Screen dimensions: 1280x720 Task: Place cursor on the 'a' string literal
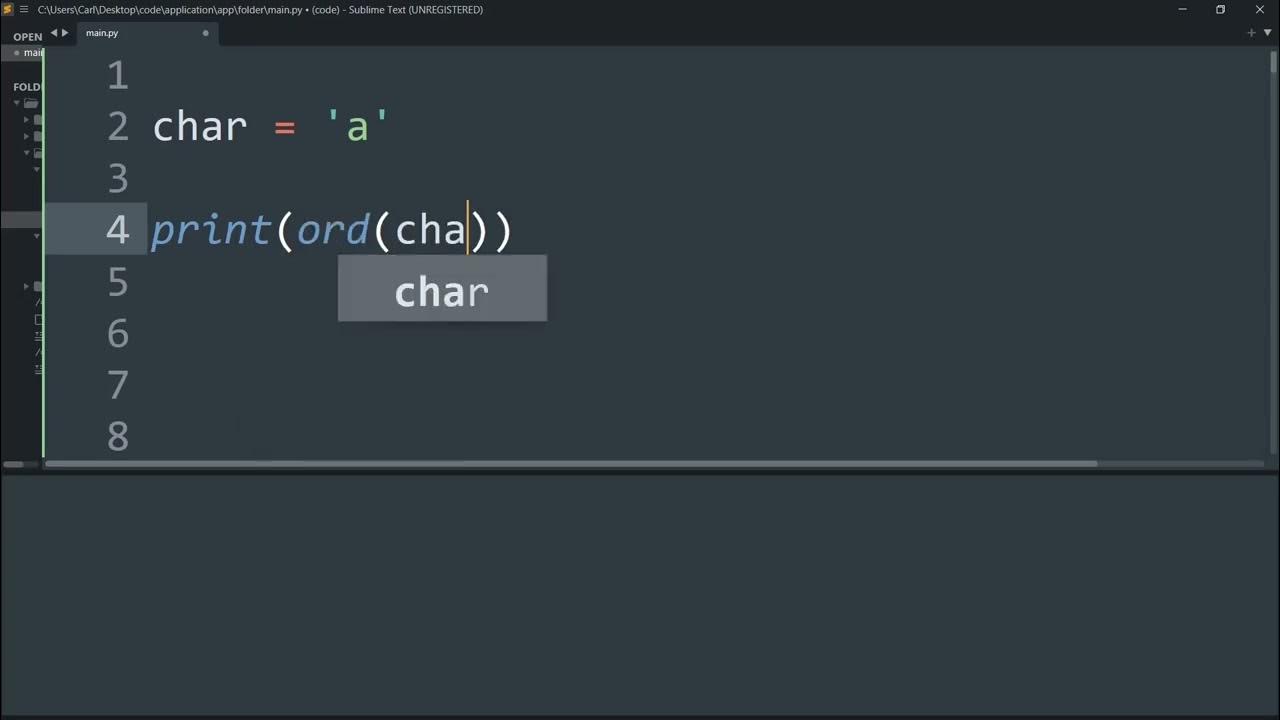(357, 128)
